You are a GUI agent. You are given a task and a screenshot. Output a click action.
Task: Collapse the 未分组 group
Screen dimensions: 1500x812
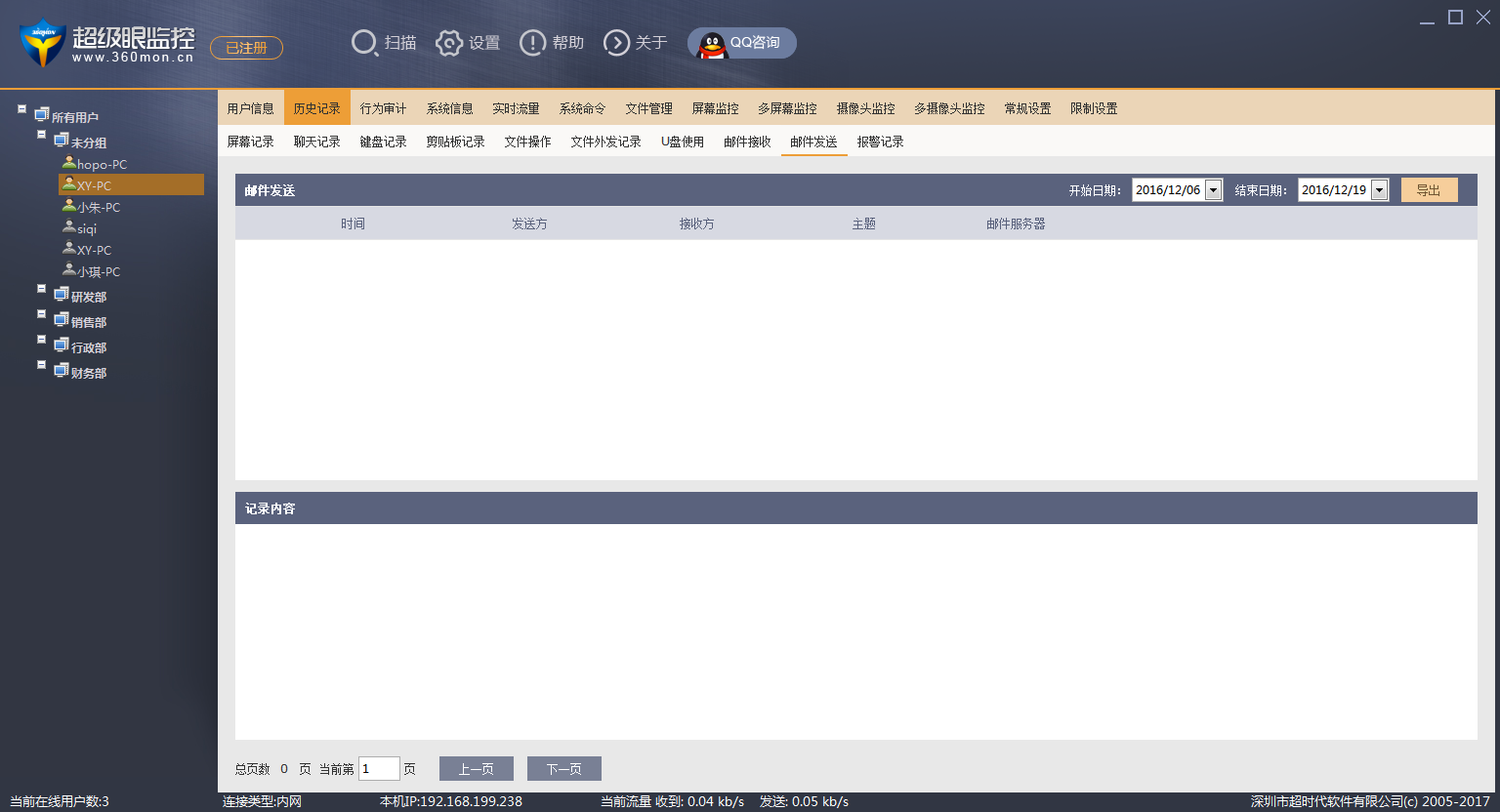pos(41,135)
